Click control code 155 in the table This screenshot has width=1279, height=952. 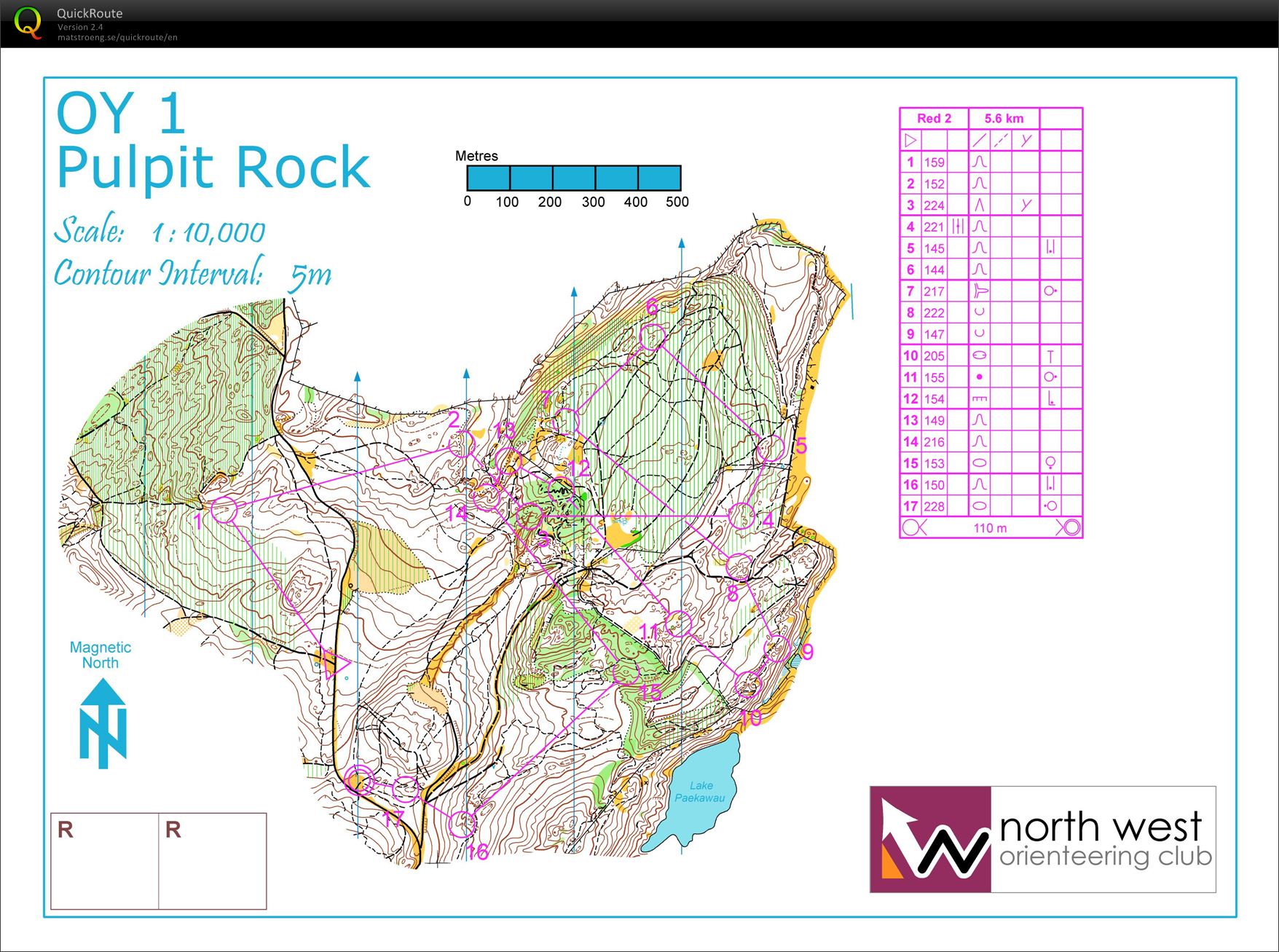tap(934, 377)
